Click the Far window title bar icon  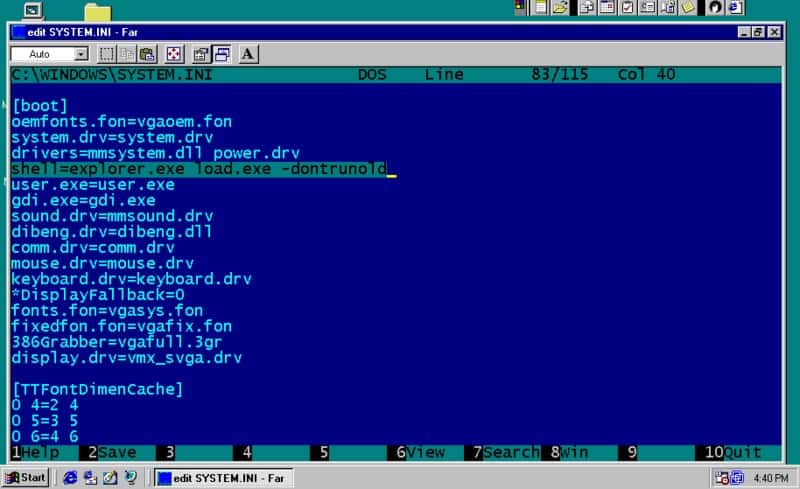(x=18, y=32)
